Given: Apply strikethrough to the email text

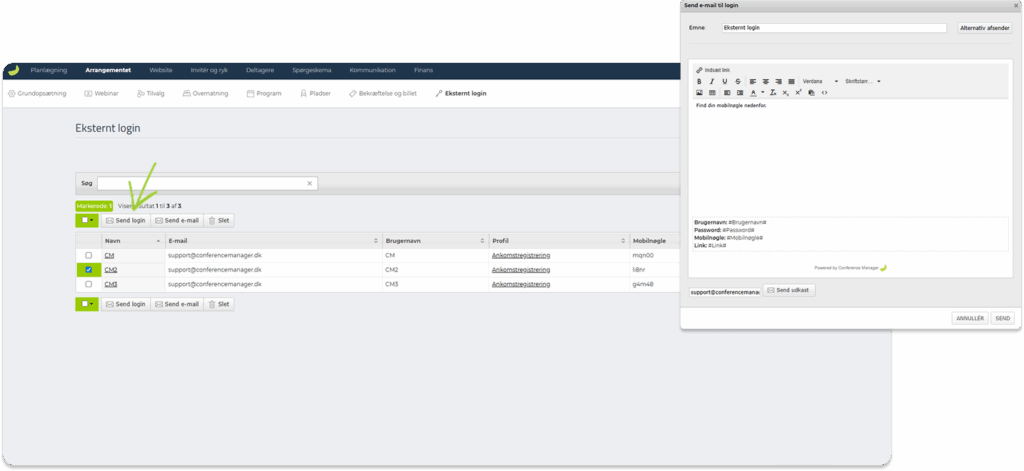Looking at the screenshot, I should coord(738,81).
